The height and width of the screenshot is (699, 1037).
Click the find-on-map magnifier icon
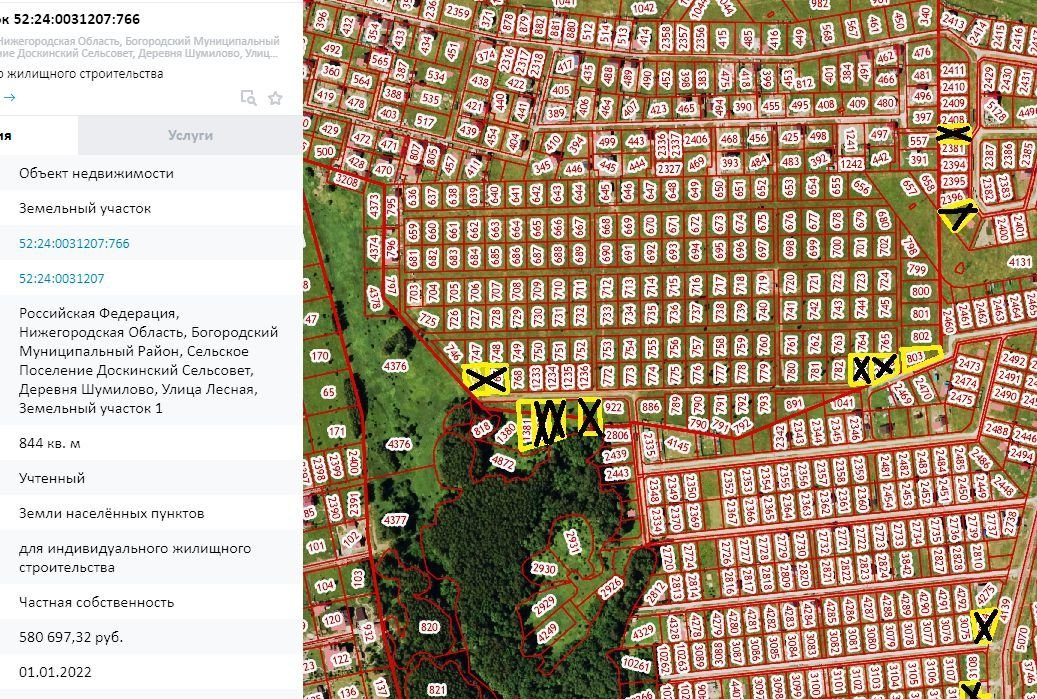[248, 98]
